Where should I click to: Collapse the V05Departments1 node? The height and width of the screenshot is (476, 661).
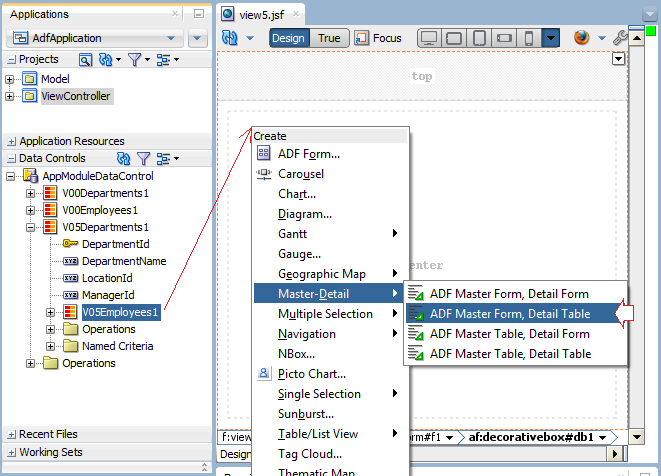30,227
